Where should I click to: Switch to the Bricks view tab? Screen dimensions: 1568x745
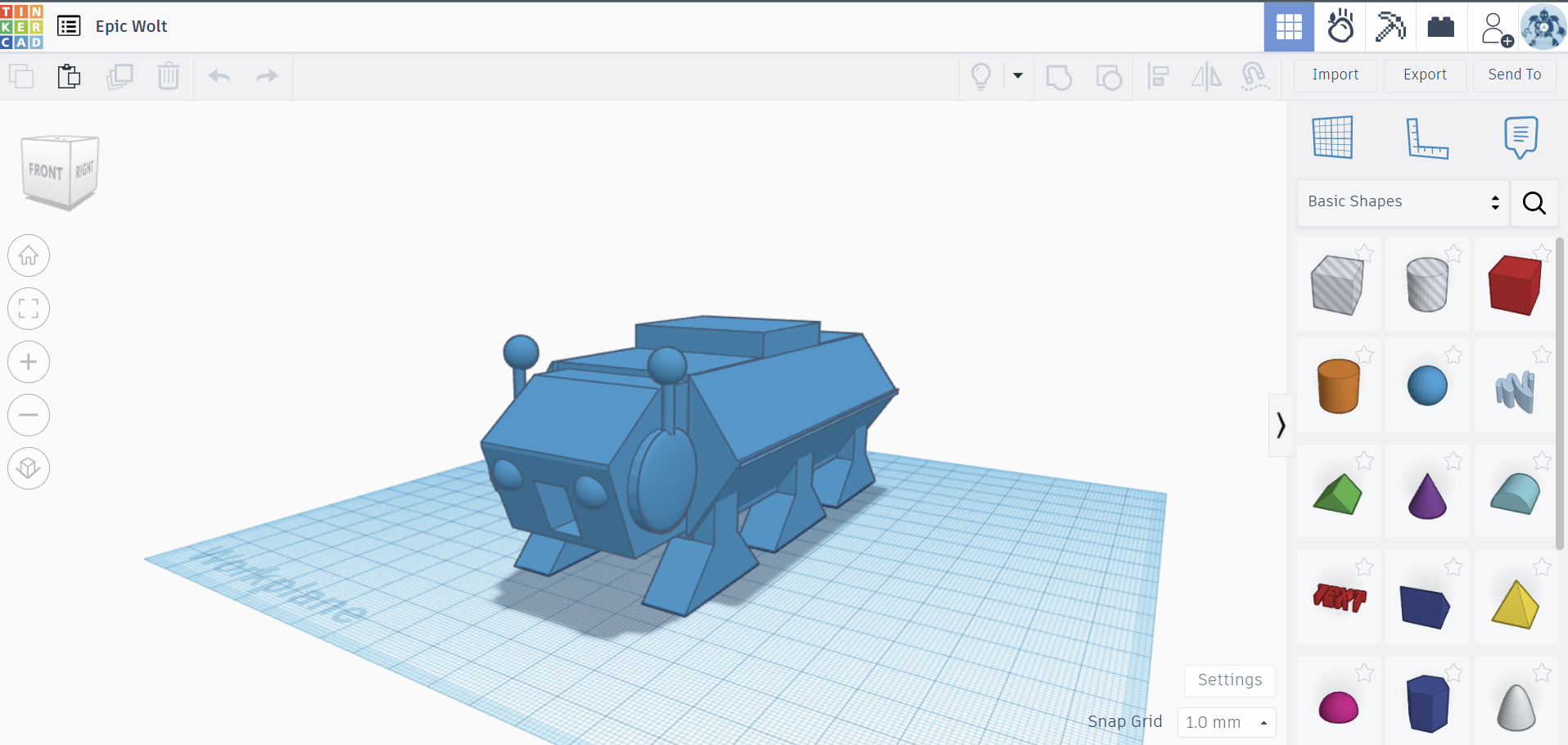tap(1440, 27)
